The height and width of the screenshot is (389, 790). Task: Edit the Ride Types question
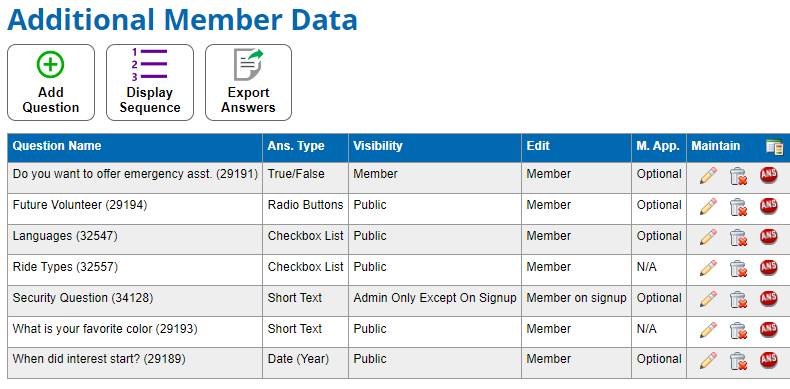click(708, 268)
